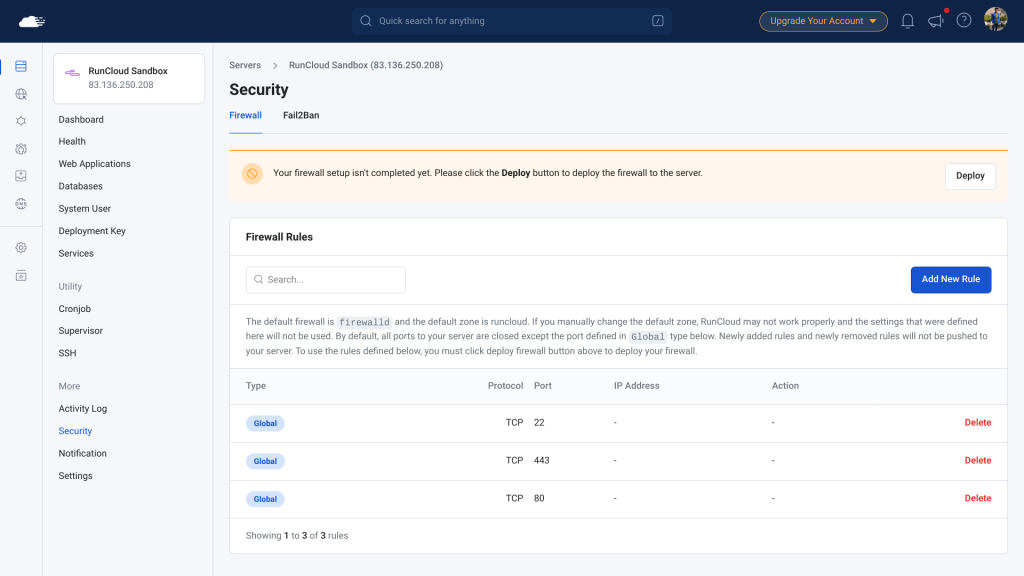Click the Servers breadcrumb link
1024x576 pixels.
(x=245, y=65)
